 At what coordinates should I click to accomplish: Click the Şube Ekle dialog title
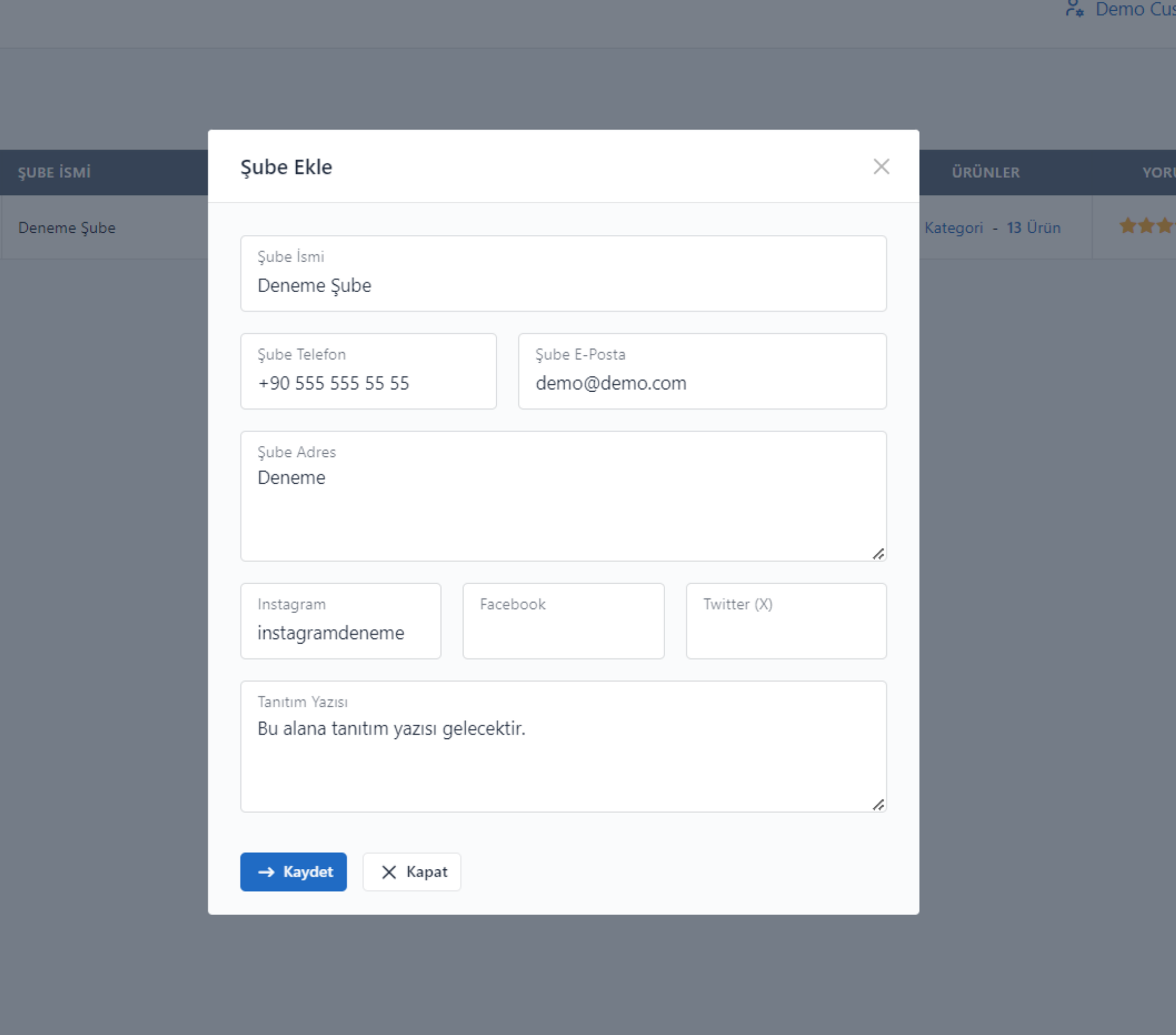pyautogui.click(x=287, y=167)
